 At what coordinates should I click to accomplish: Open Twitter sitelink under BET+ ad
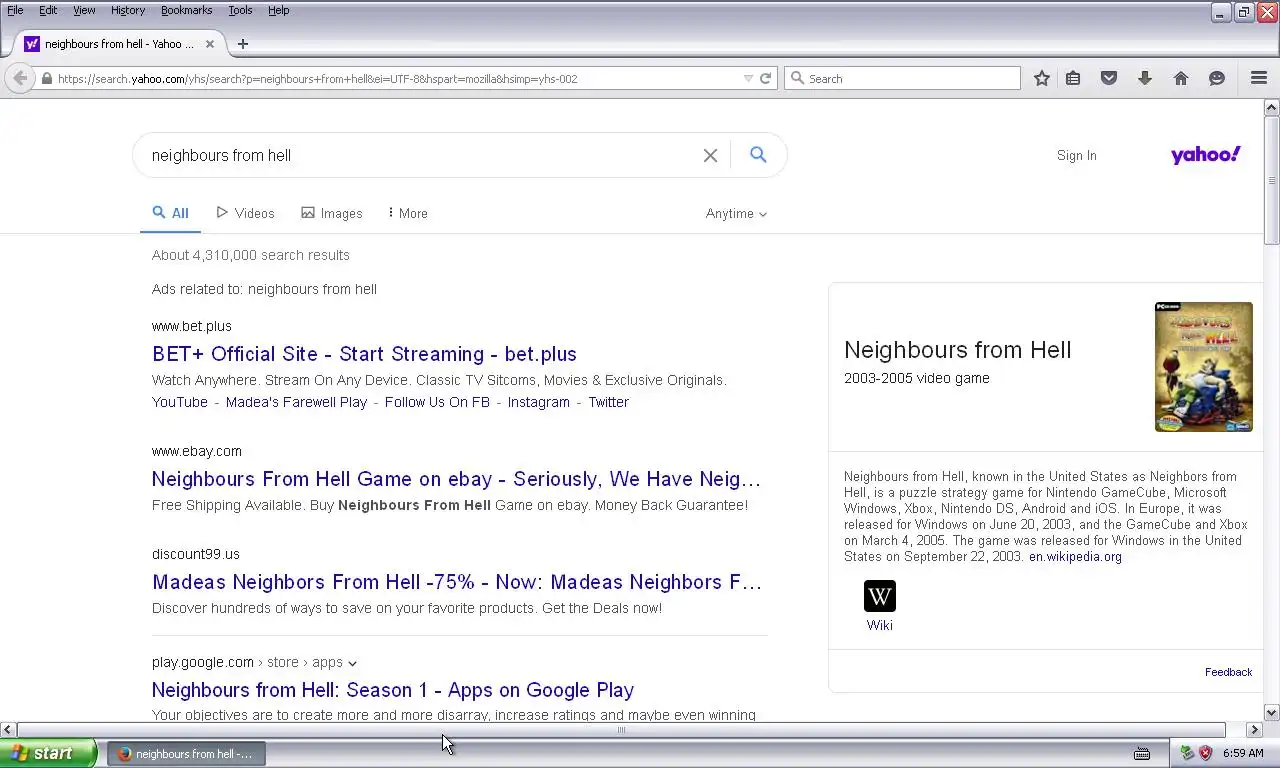click(608, 402)
